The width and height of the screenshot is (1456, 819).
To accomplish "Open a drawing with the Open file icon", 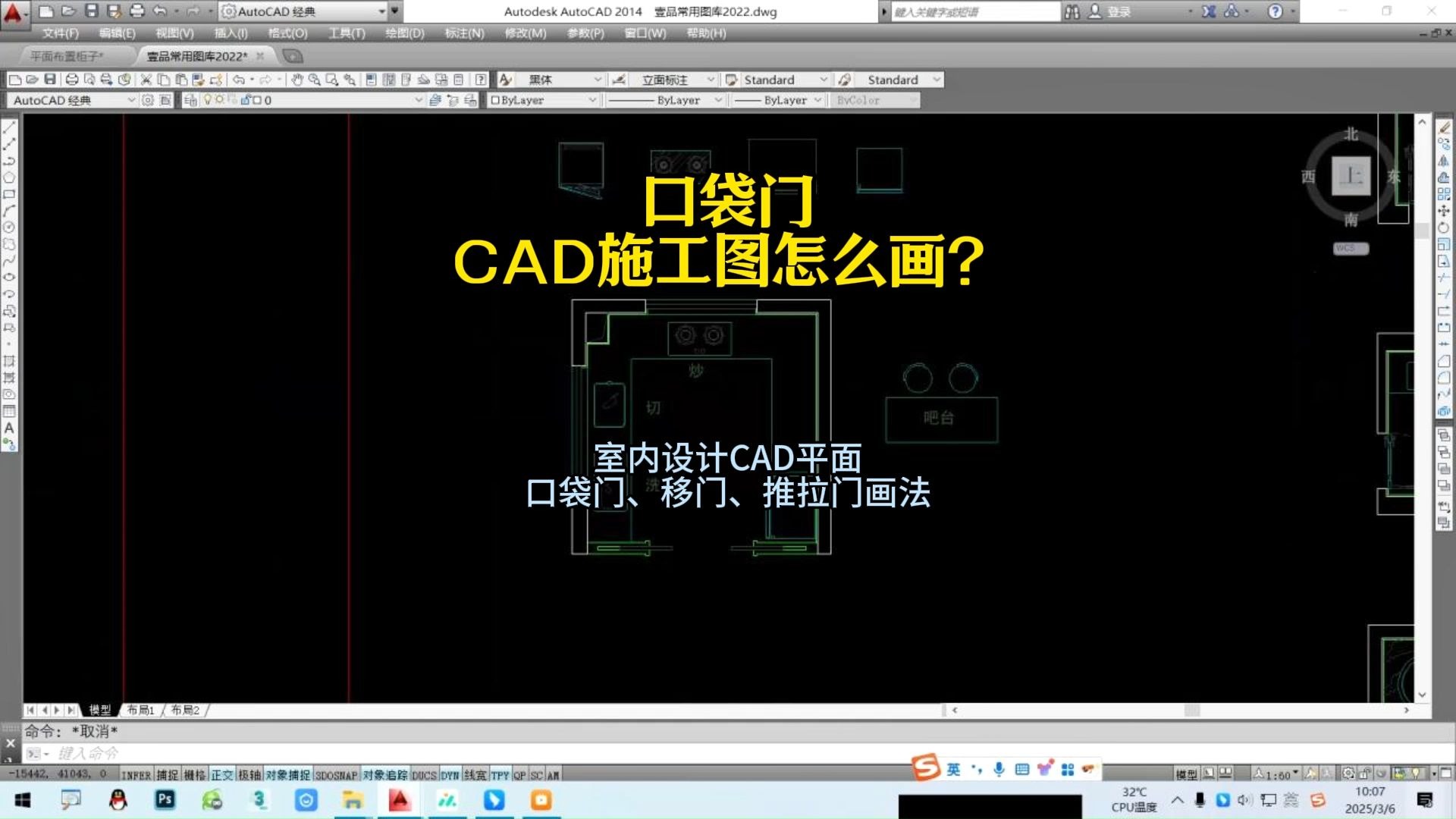I will [x=32, y=79].
